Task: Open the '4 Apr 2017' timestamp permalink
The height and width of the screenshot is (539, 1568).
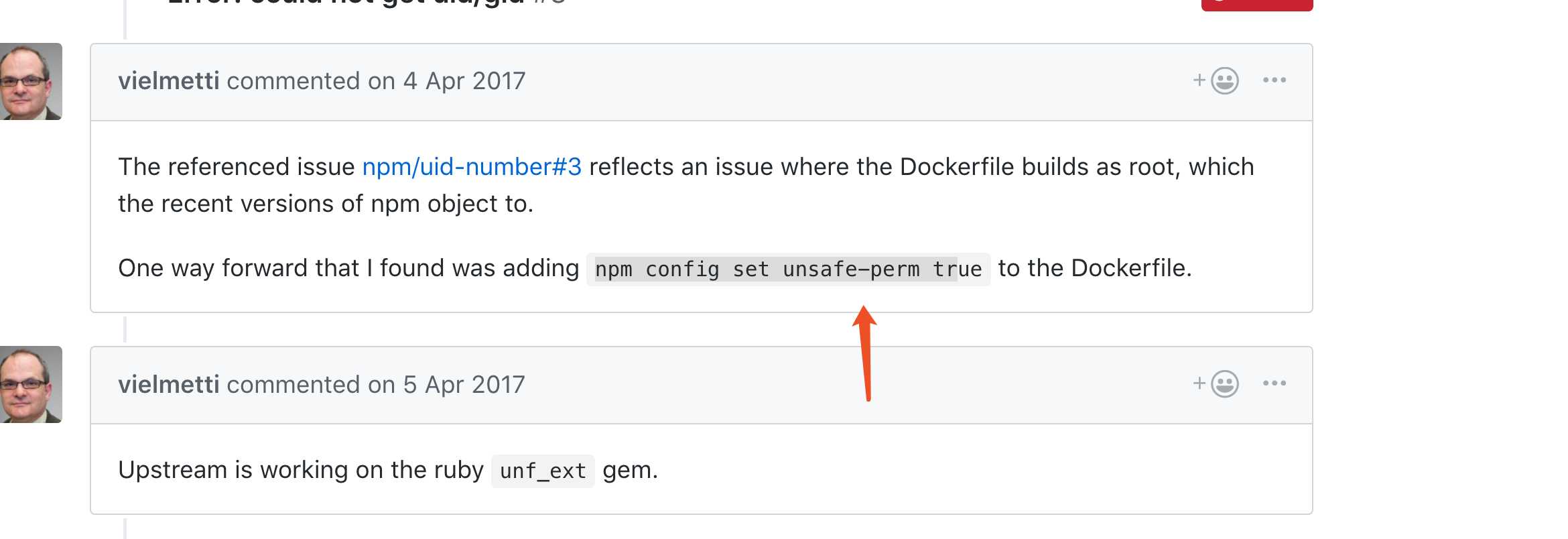Action: click(x=464, y=81)
